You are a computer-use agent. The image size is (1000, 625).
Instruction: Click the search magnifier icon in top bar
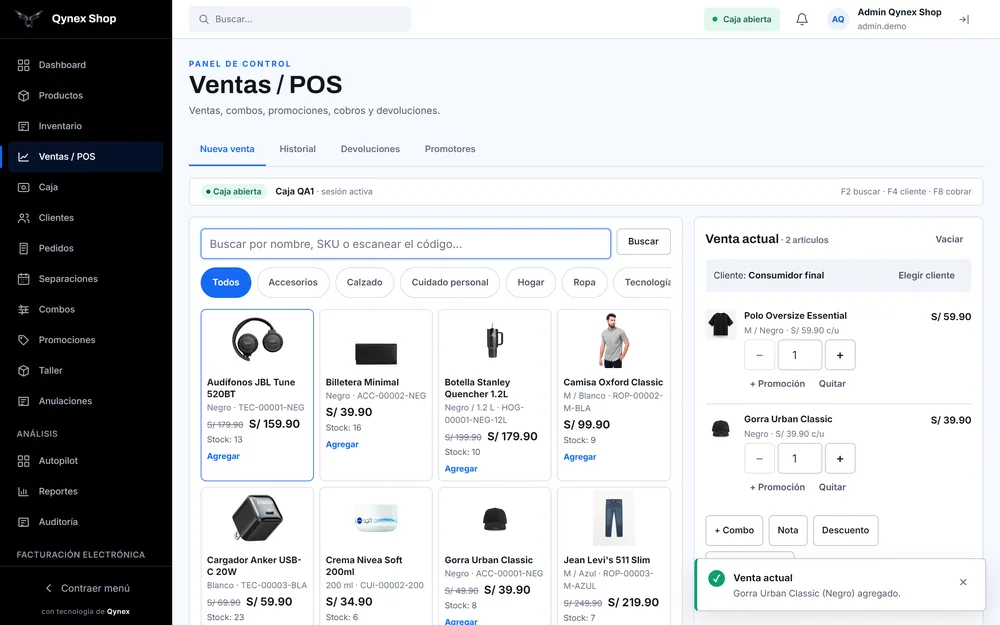(x=203, y=19)
